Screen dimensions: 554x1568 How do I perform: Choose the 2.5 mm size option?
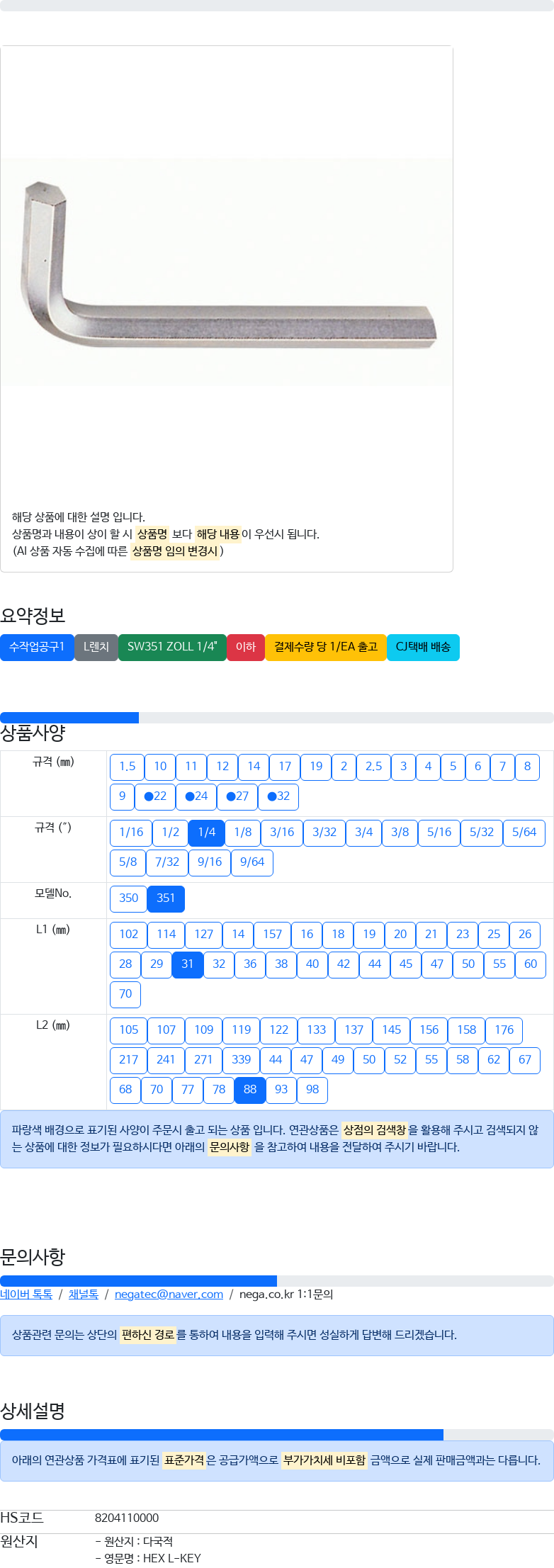pyautogui.click(x=373, y=767)
